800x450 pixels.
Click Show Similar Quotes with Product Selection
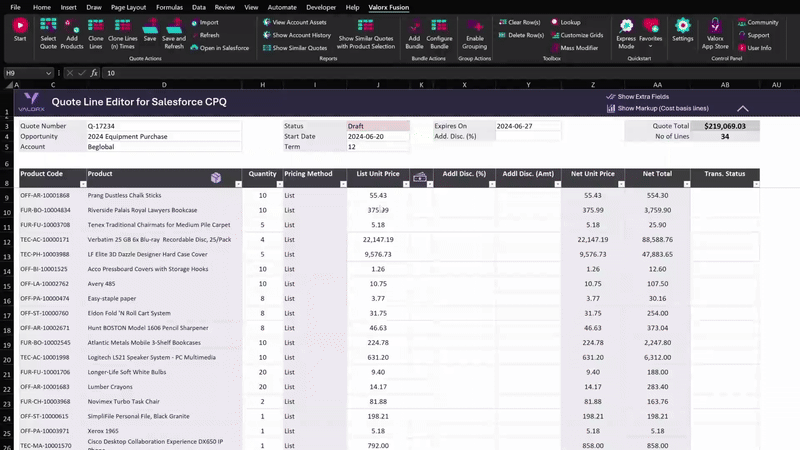click(365, 33)
